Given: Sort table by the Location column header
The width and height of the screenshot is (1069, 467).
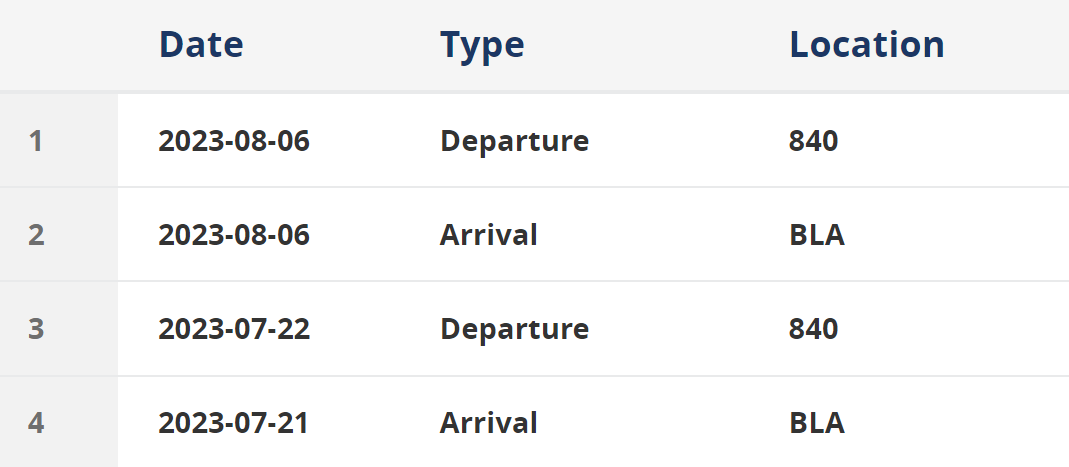Looking at the screenshot, I should pos(867,44).
